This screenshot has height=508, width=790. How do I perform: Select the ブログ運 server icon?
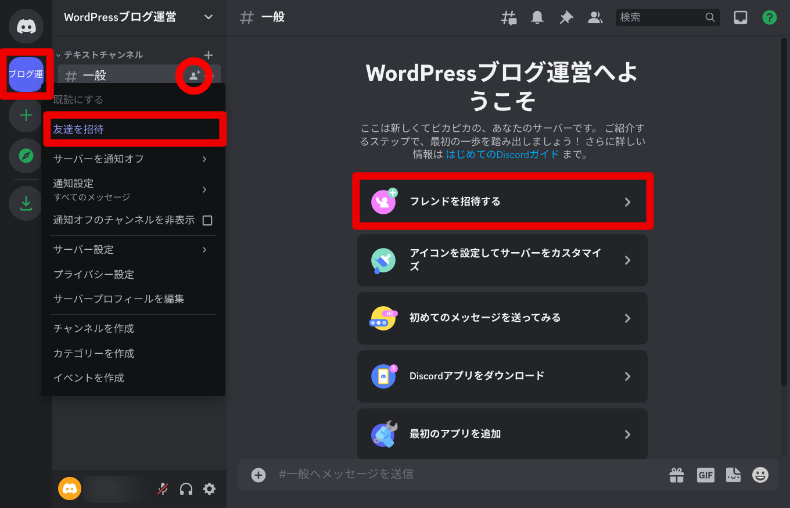tap(26, 74)
